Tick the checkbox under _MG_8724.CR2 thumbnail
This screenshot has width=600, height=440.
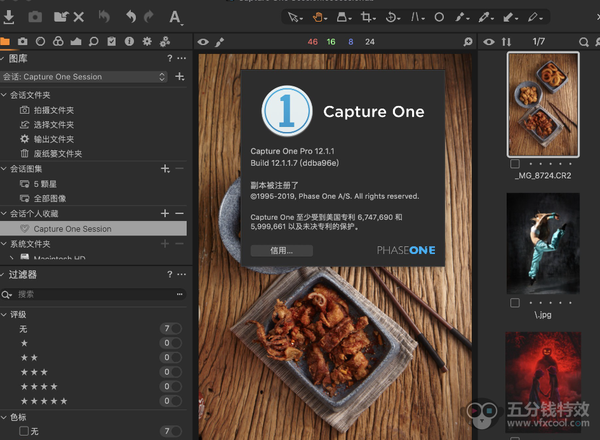pyautogui.click(x=514, y=163)
